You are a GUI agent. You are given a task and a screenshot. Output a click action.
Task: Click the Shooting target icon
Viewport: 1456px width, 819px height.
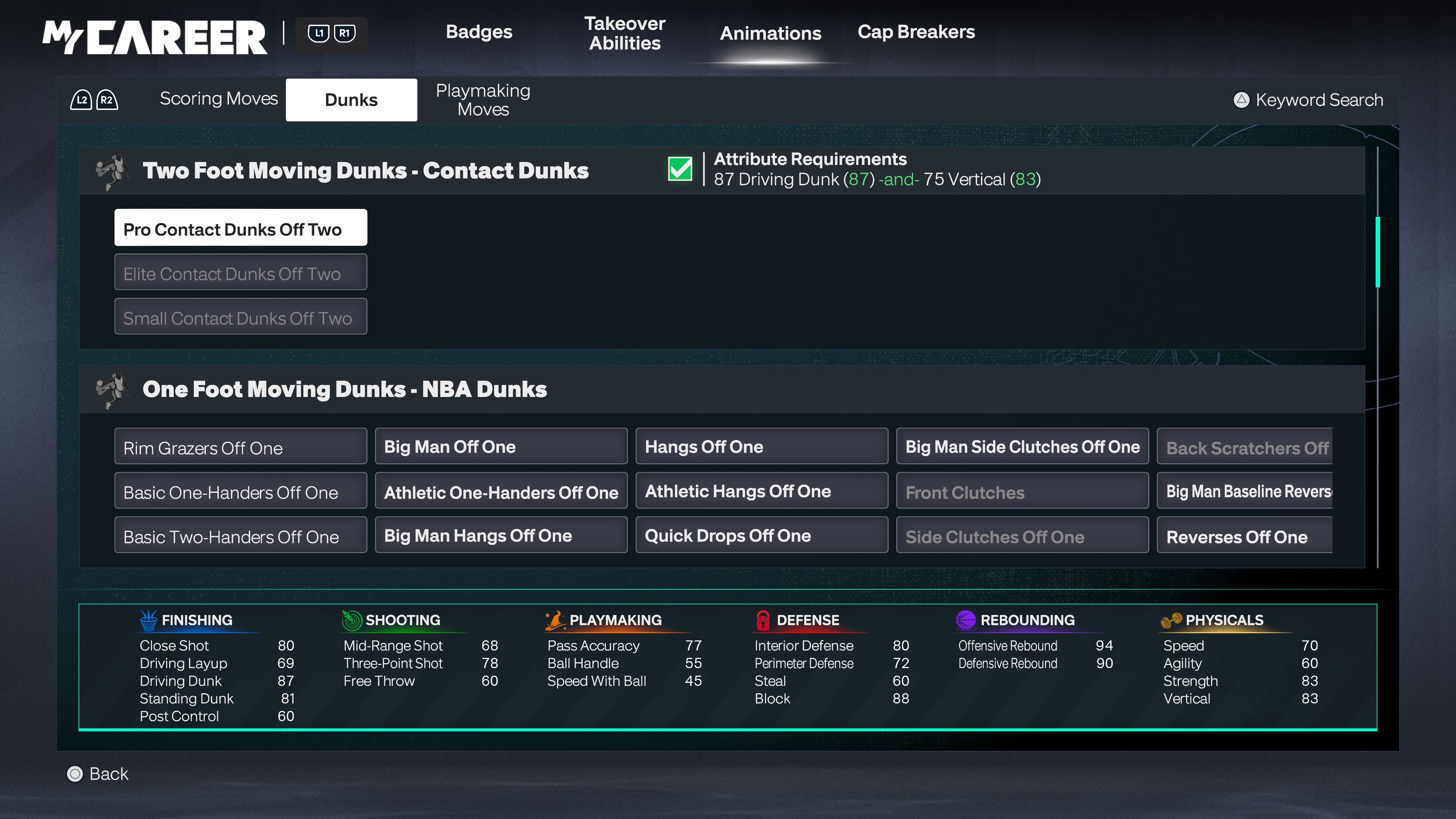coord(351,620)
